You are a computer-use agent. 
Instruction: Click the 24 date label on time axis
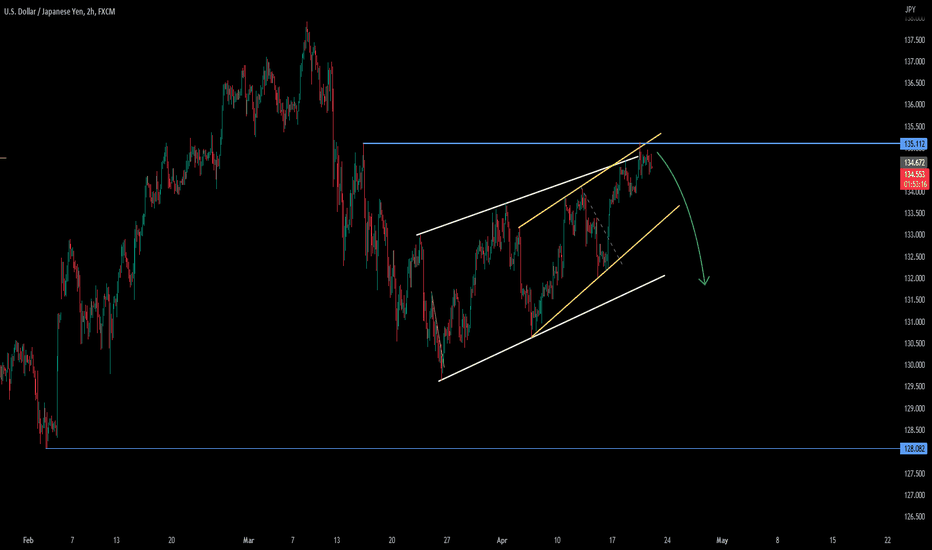coord(667,540)
